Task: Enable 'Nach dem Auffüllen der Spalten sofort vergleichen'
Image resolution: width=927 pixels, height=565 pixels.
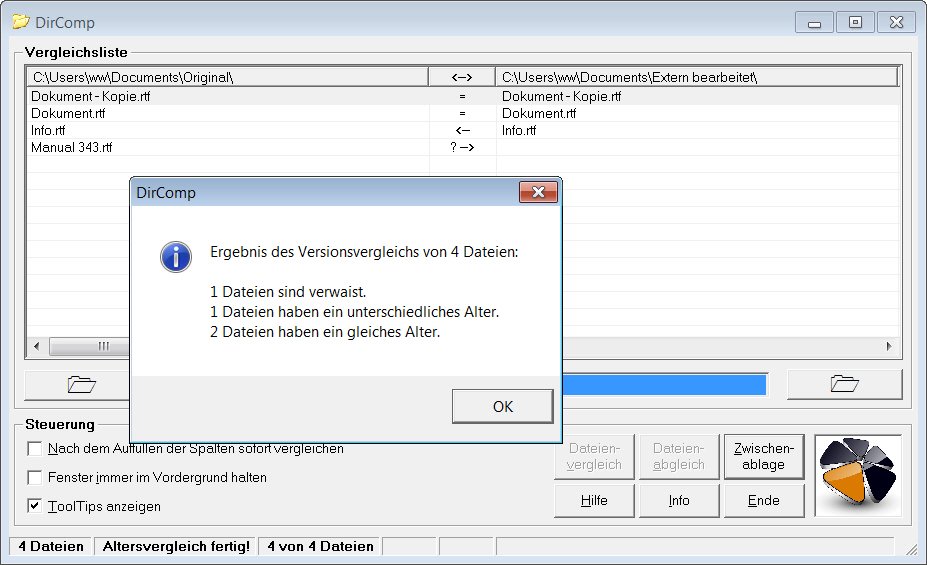Action: [35, 449]
